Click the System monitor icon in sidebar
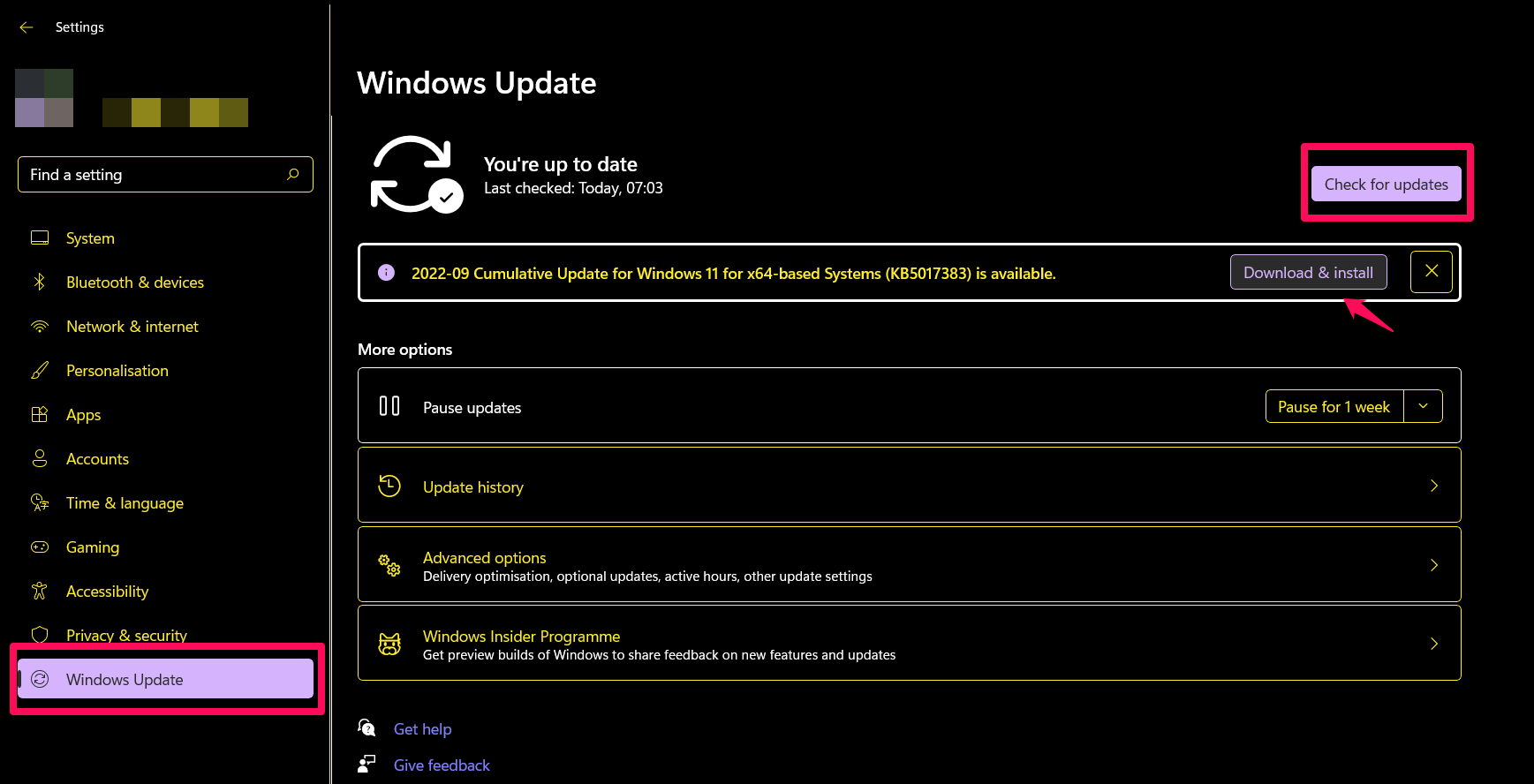 [40, 237]
